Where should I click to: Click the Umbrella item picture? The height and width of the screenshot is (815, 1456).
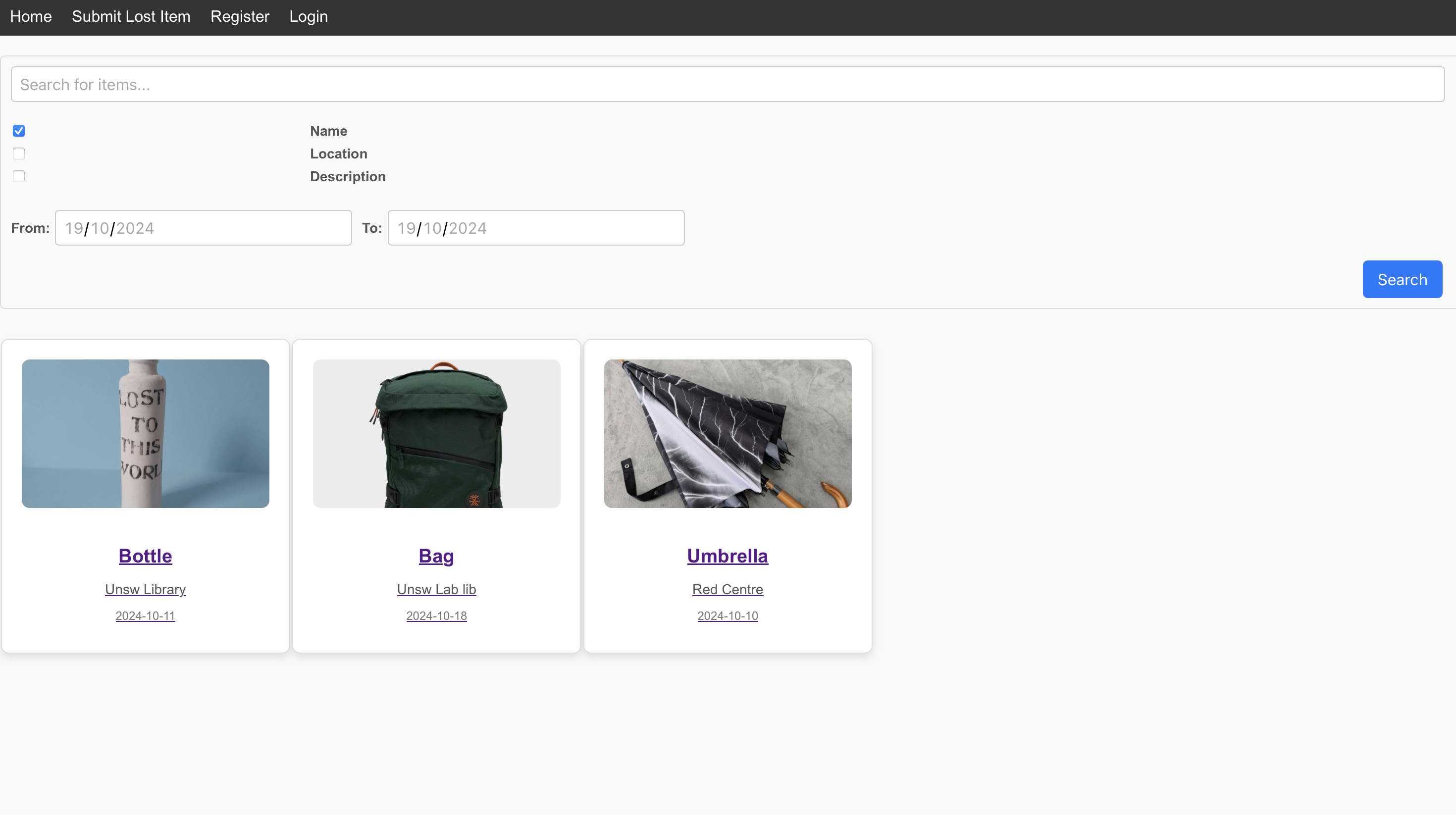pyautogui.click(x=728, y=434)
